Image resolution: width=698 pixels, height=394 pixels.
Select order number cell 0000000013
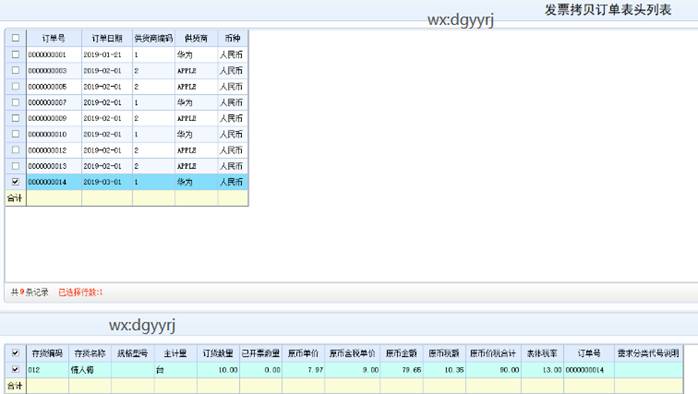click(54, 166)
